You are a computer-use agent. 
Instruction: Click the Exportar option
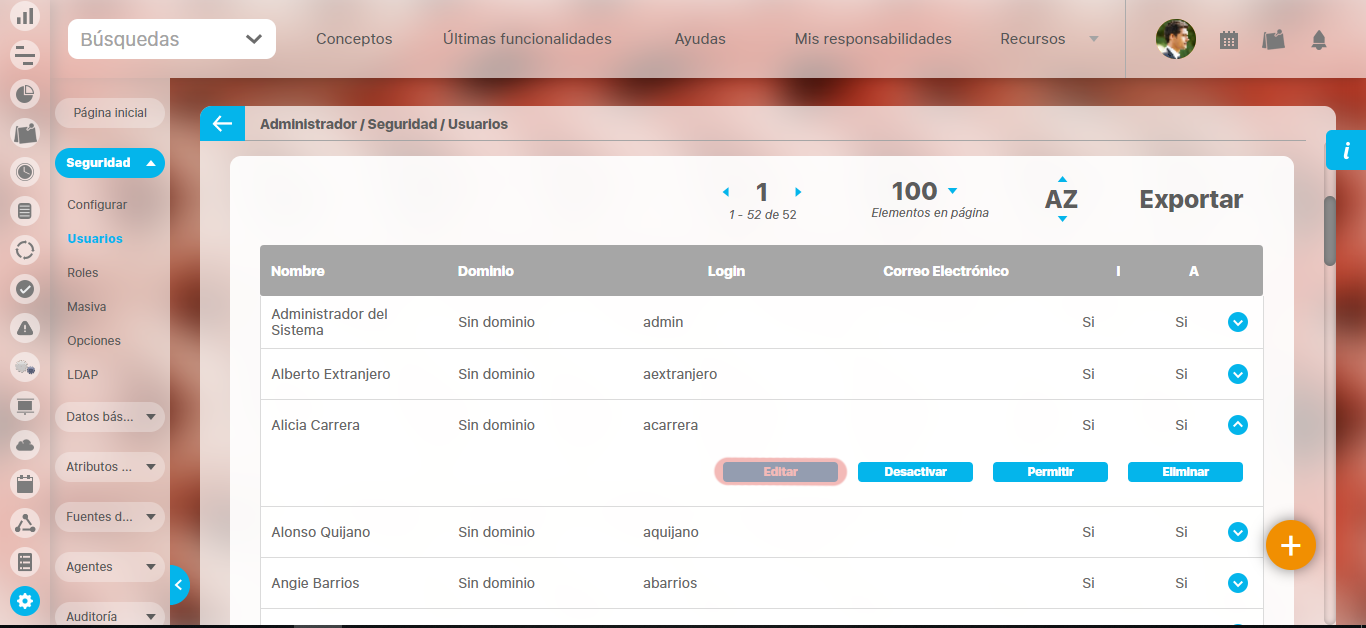pos(1191,200)
